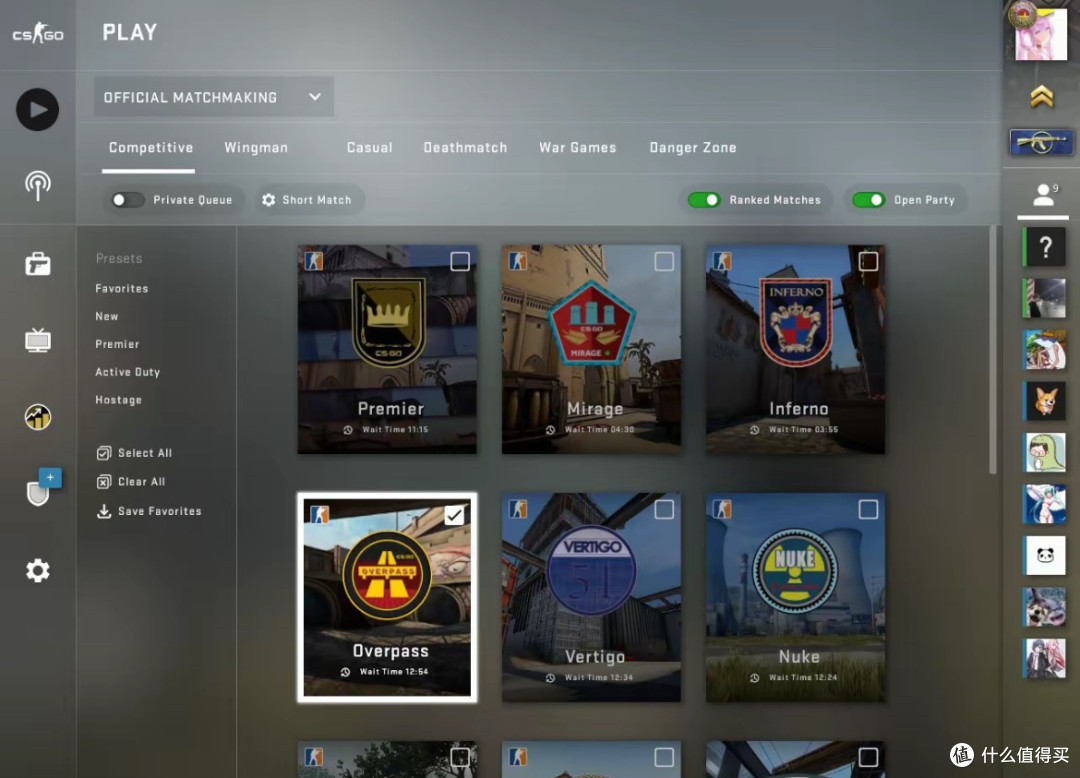
Task: Toggle the Open Party switch
Action: pos(869,200)
